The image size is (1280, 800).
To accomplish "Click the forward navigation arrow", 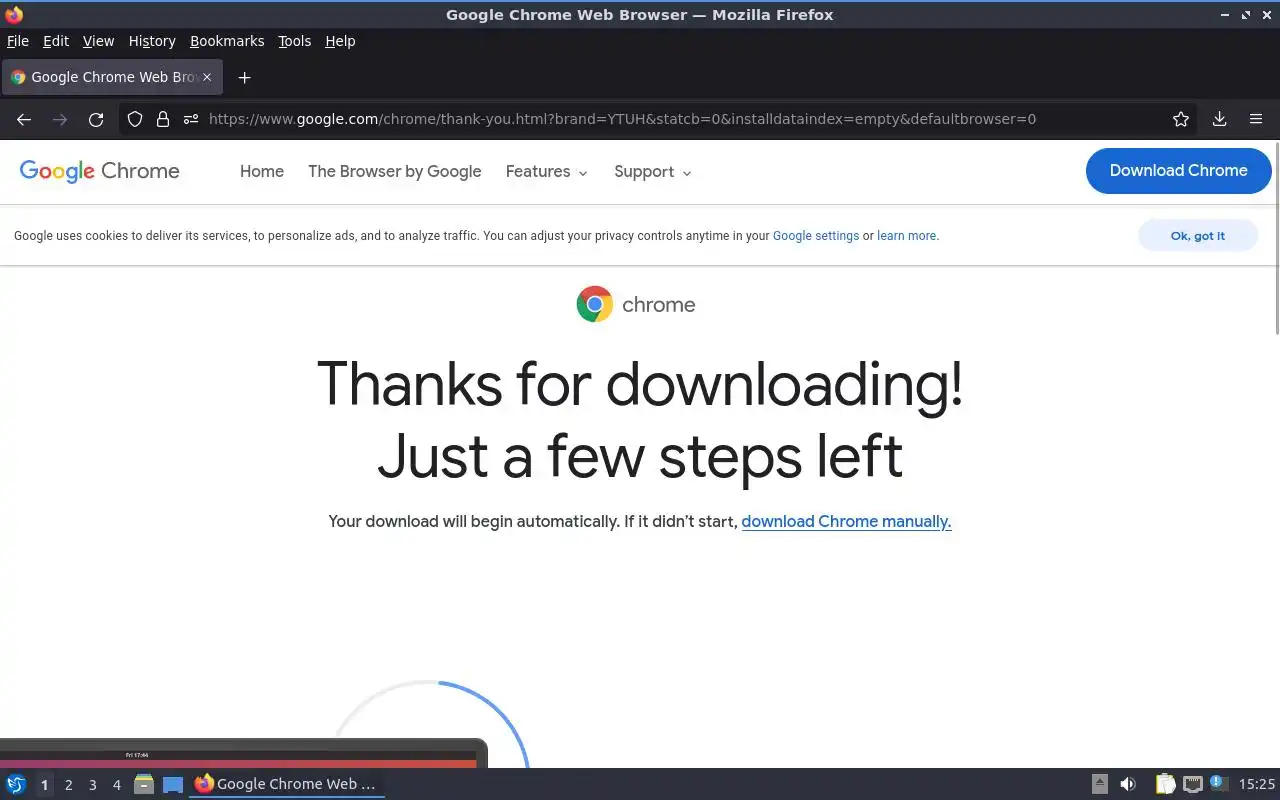I will (60, 119).
